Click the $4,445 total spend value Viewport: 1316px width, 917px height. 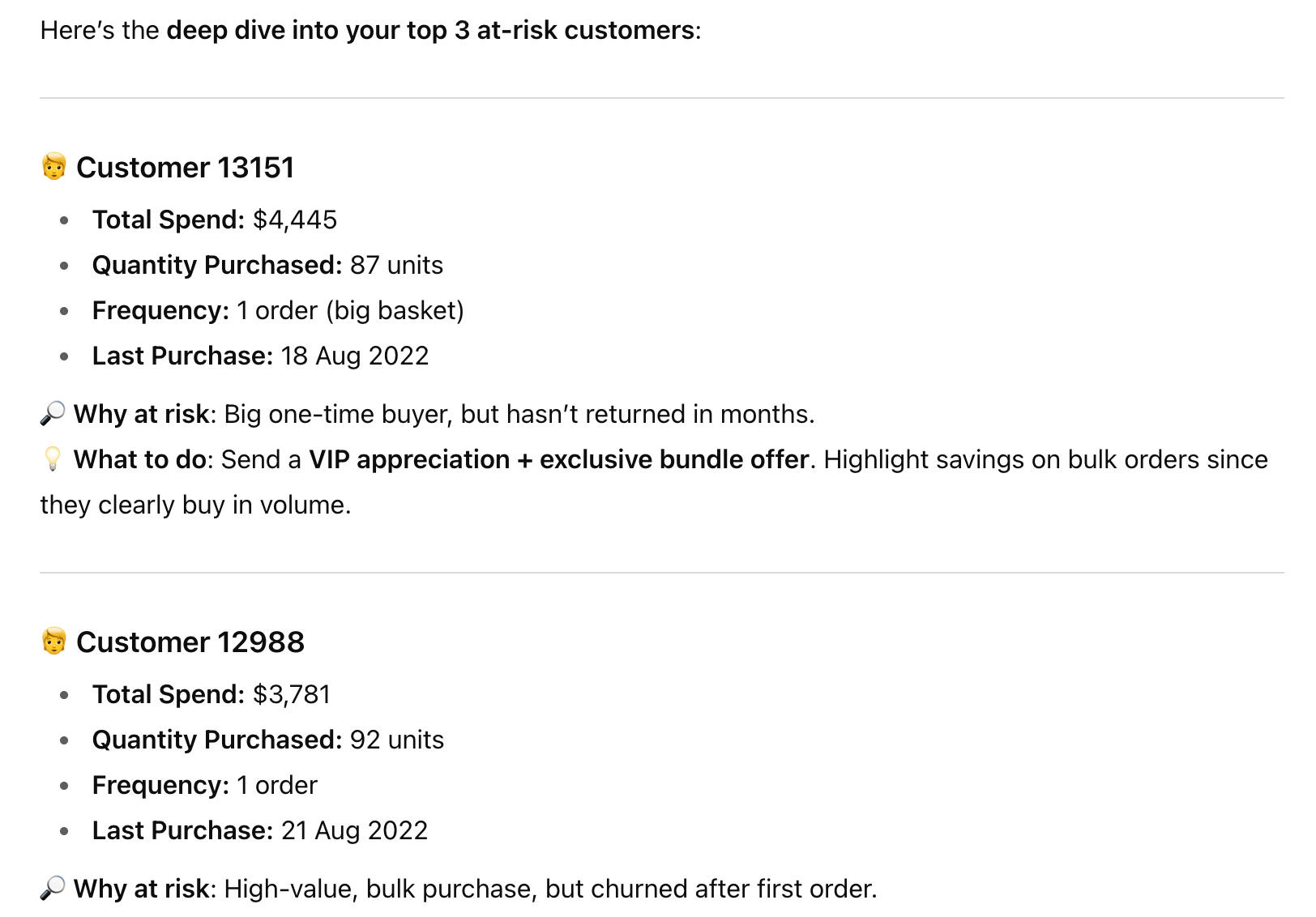[295, 220]
